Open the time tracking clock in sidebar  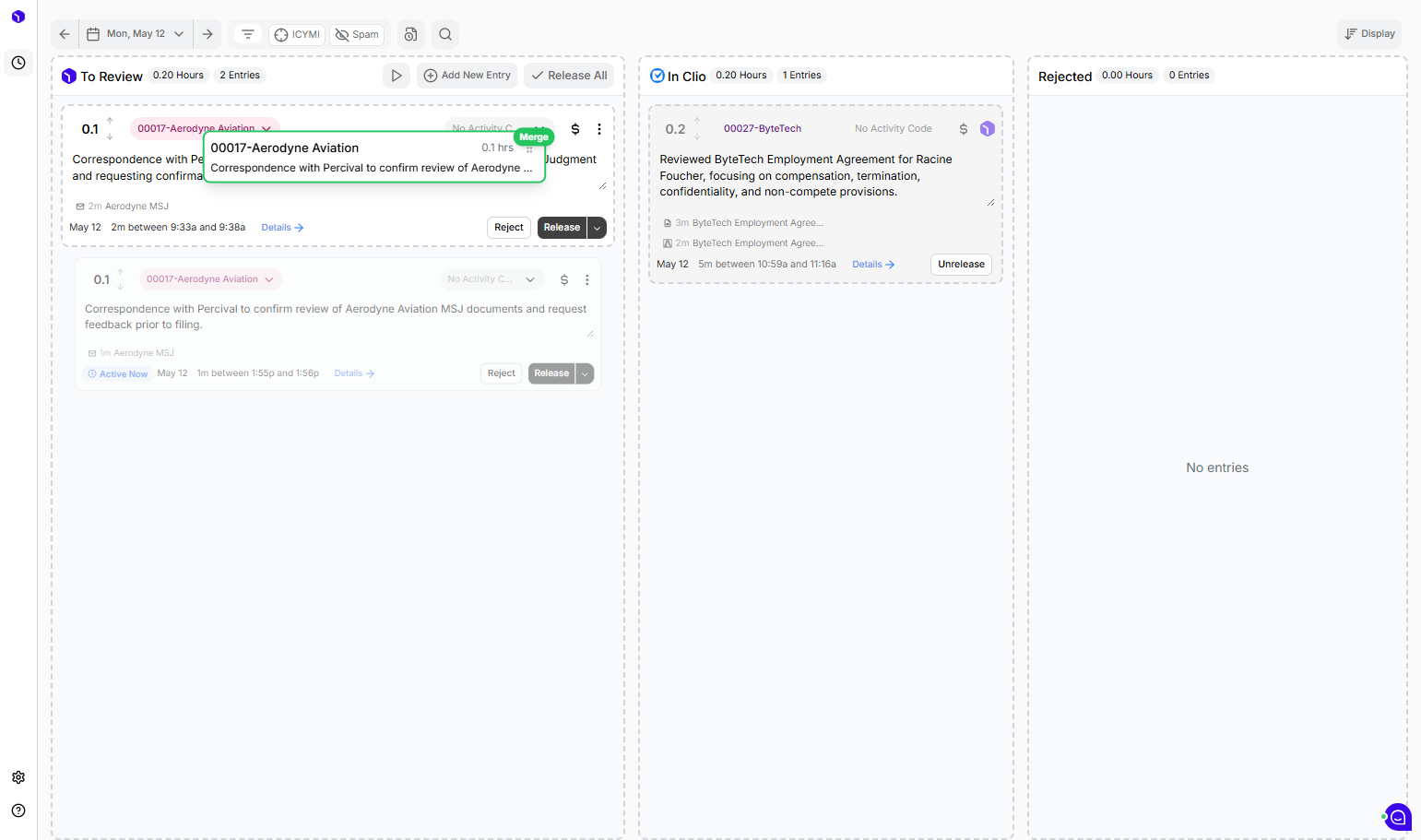tap(18, 63)
